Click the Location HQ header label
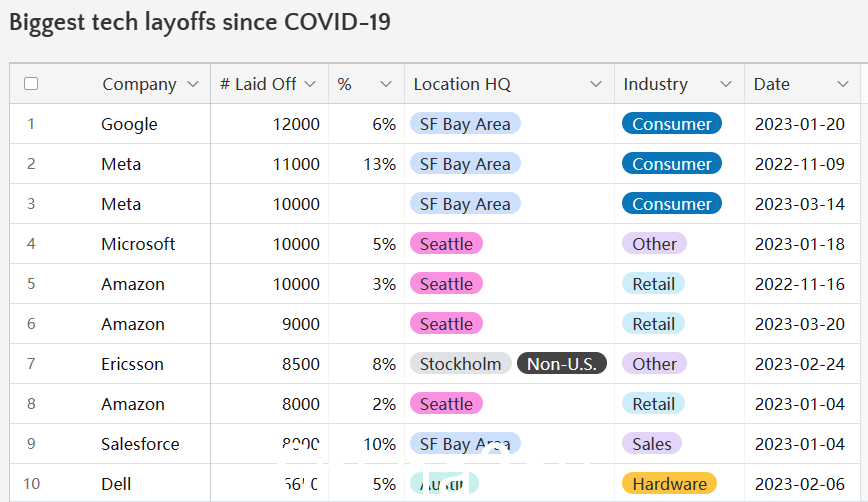 point(462,84)
